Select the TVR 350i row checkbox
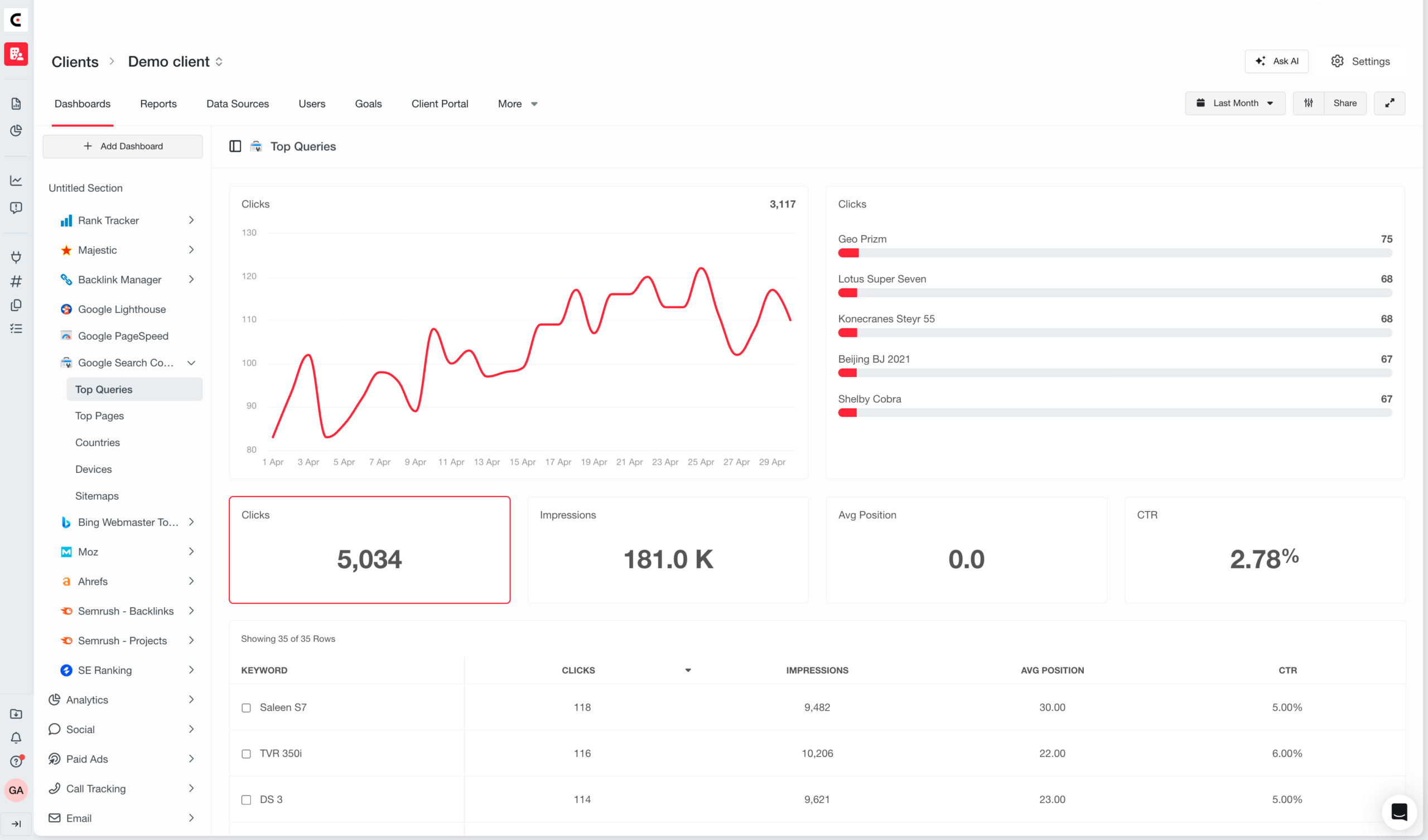 246,754
